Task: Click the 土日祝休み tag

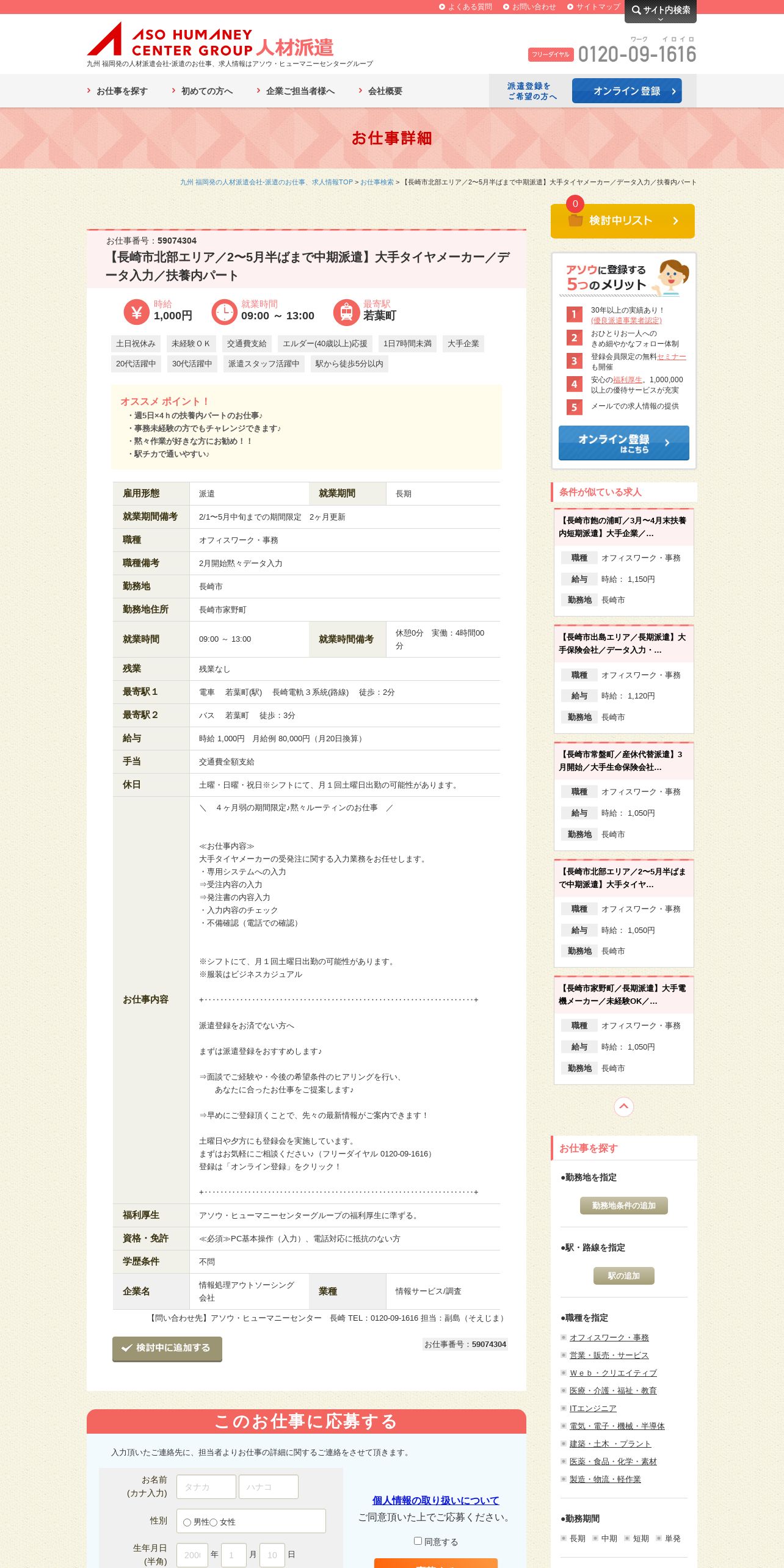Action: (x=136, y=344)
